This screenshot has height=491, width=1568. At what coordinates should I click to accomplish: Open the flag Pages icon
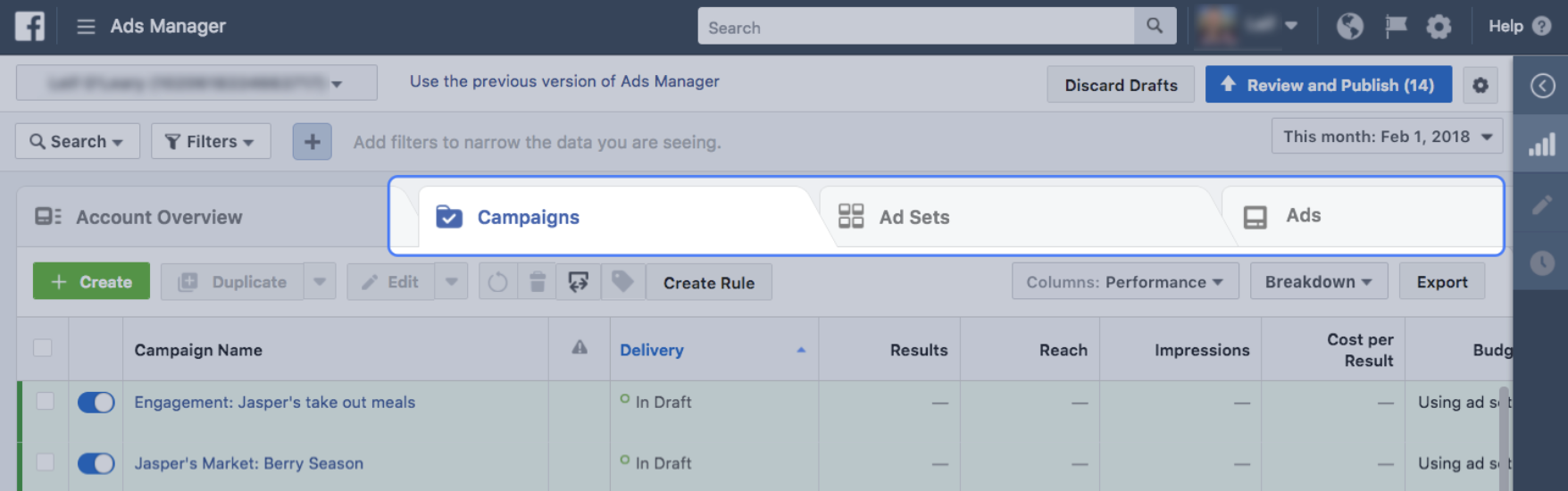[x=1396, y=26]
